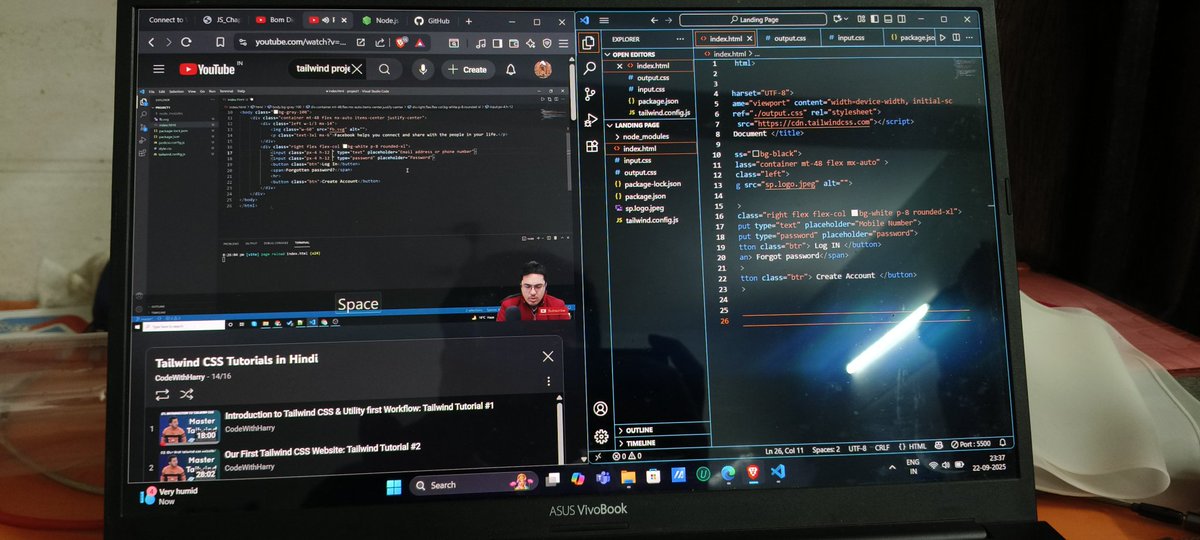The image size is (1200, 540).
Task: Open the YouTube guide hamburger menu
Action: coord(158,69)
